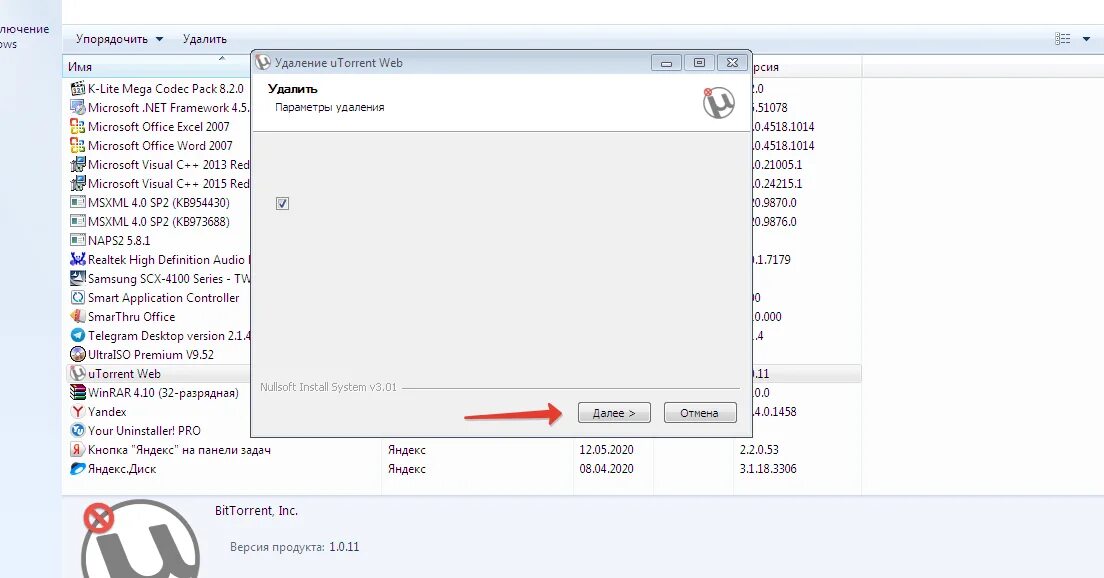Select the Your Uninstaller! PRO entry
Viewport: 1104px width, 578px height.
click(x=144, y=431)
